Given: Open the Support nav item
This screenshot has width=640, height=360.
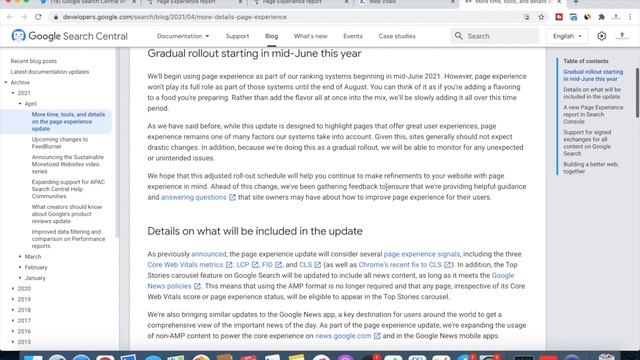Looking at the screenshot, I should click(x=237, y=36).
